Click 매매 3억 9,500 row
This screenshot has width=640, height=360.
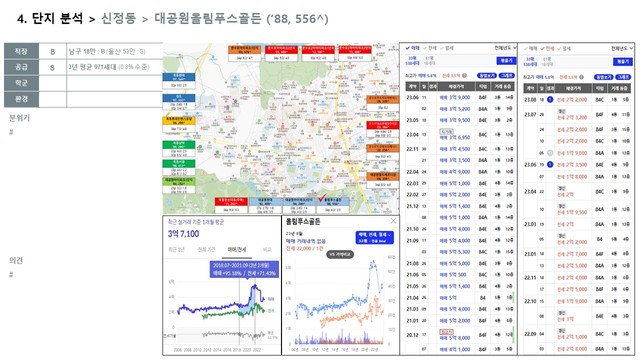(460, 120)
